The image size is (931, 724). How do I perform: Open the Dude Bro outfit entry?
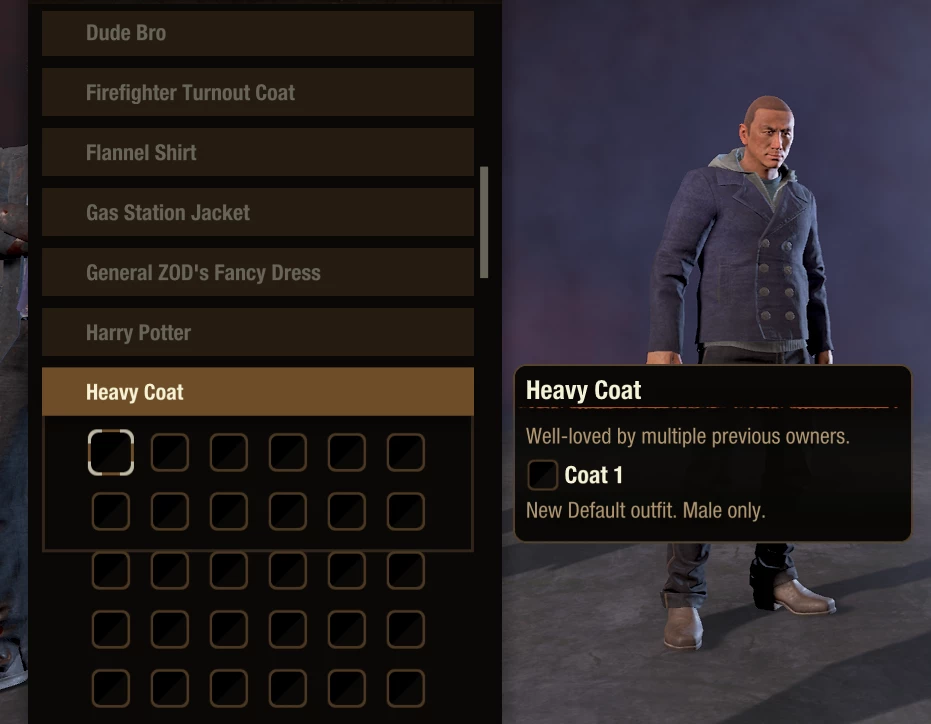click(258, 33)
